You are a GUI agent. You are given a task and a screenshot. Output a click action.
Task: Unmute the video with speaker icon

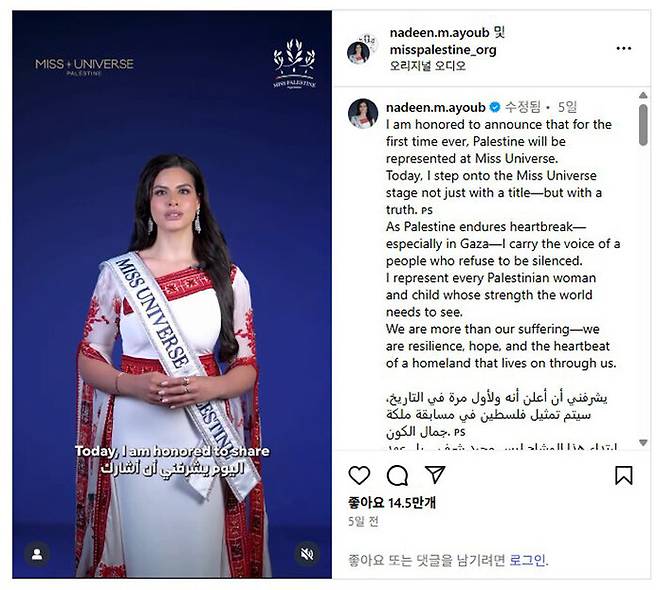click(307, 554)
